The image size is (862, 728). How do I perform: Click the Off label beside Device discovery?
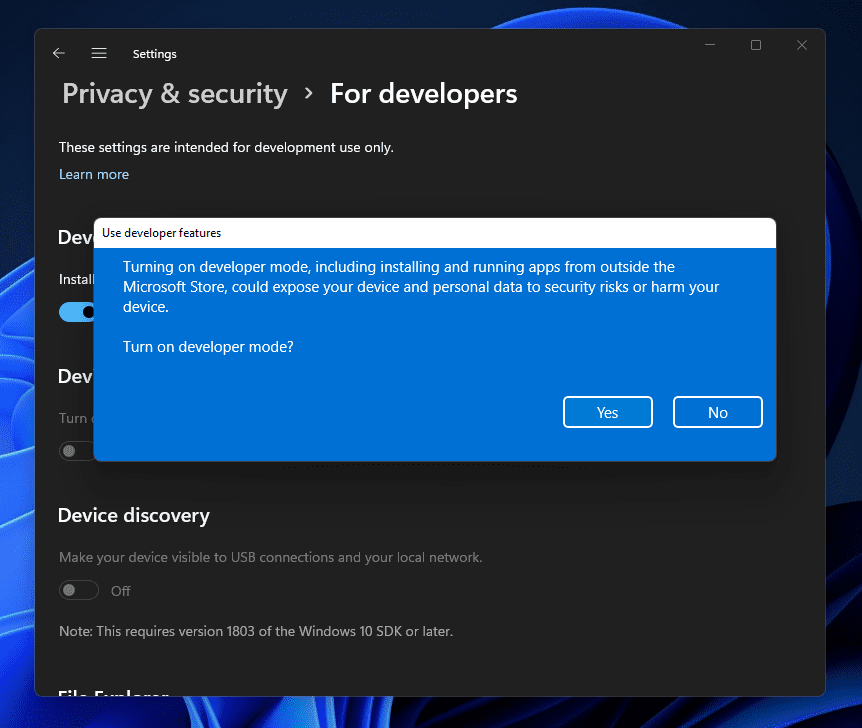point(121,591)
